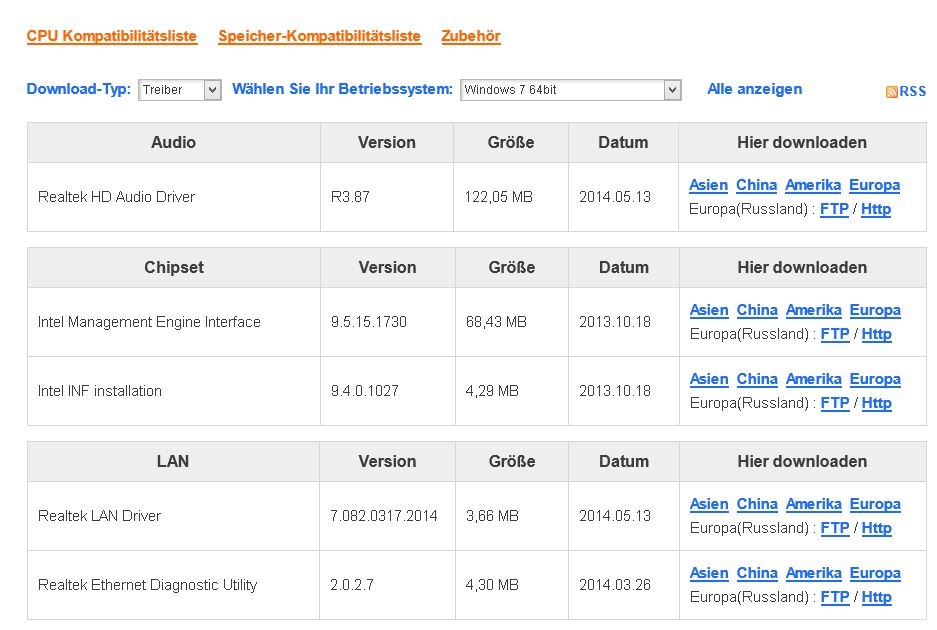Click the RSS feed icon

891,92
